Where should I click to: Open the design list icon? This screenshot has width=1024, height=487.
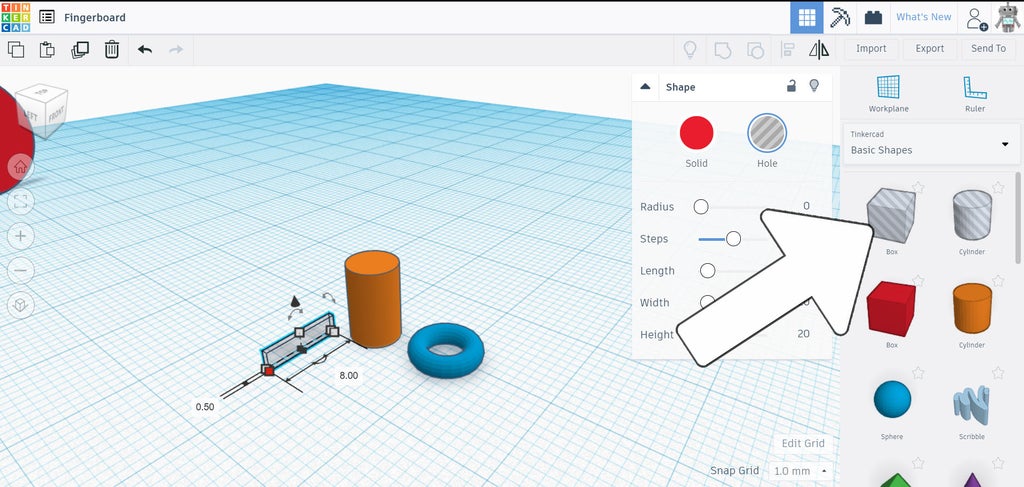(x=47, y=17)
